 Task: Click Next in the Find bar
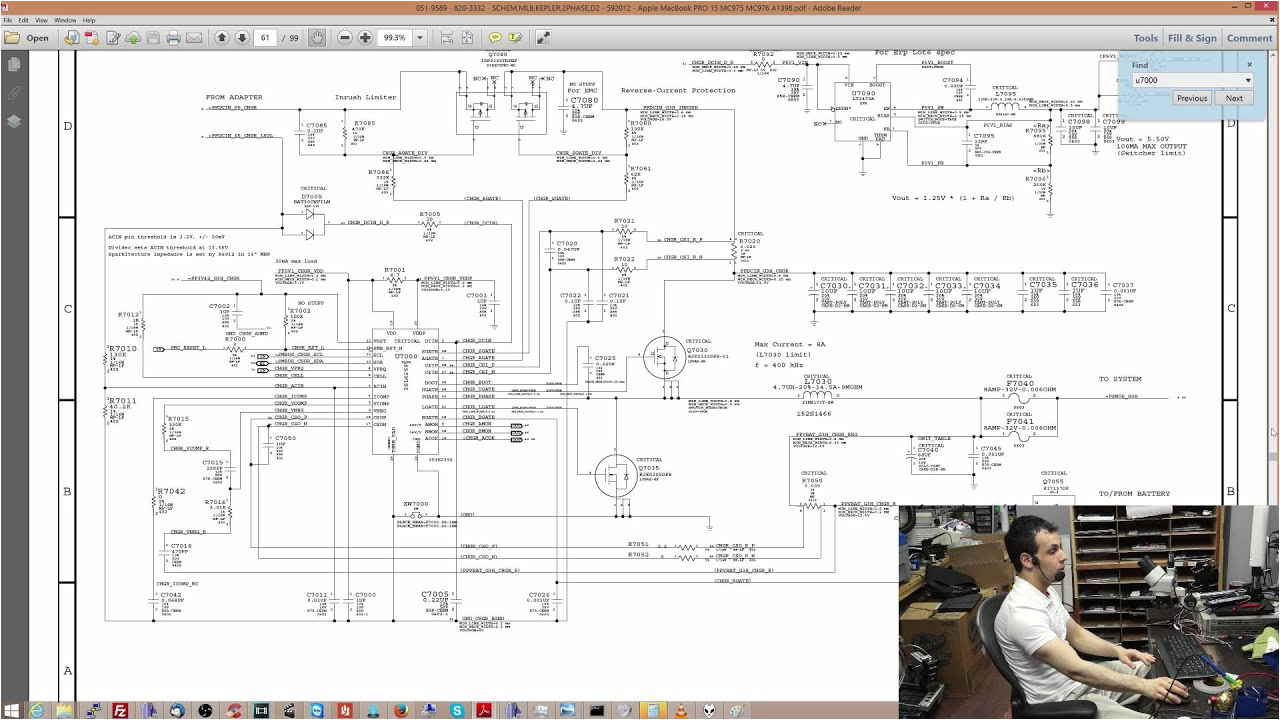(1234, 98)
